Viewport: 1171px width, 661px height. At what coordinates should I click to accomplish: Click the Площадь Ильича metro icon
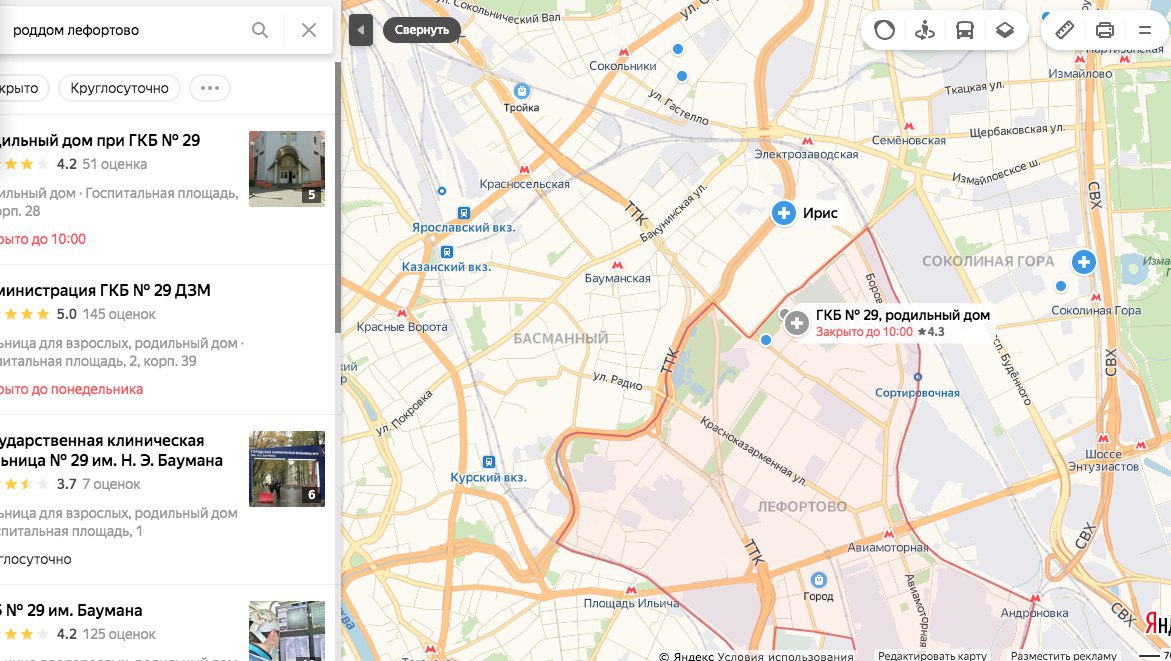tap(631, 590)
